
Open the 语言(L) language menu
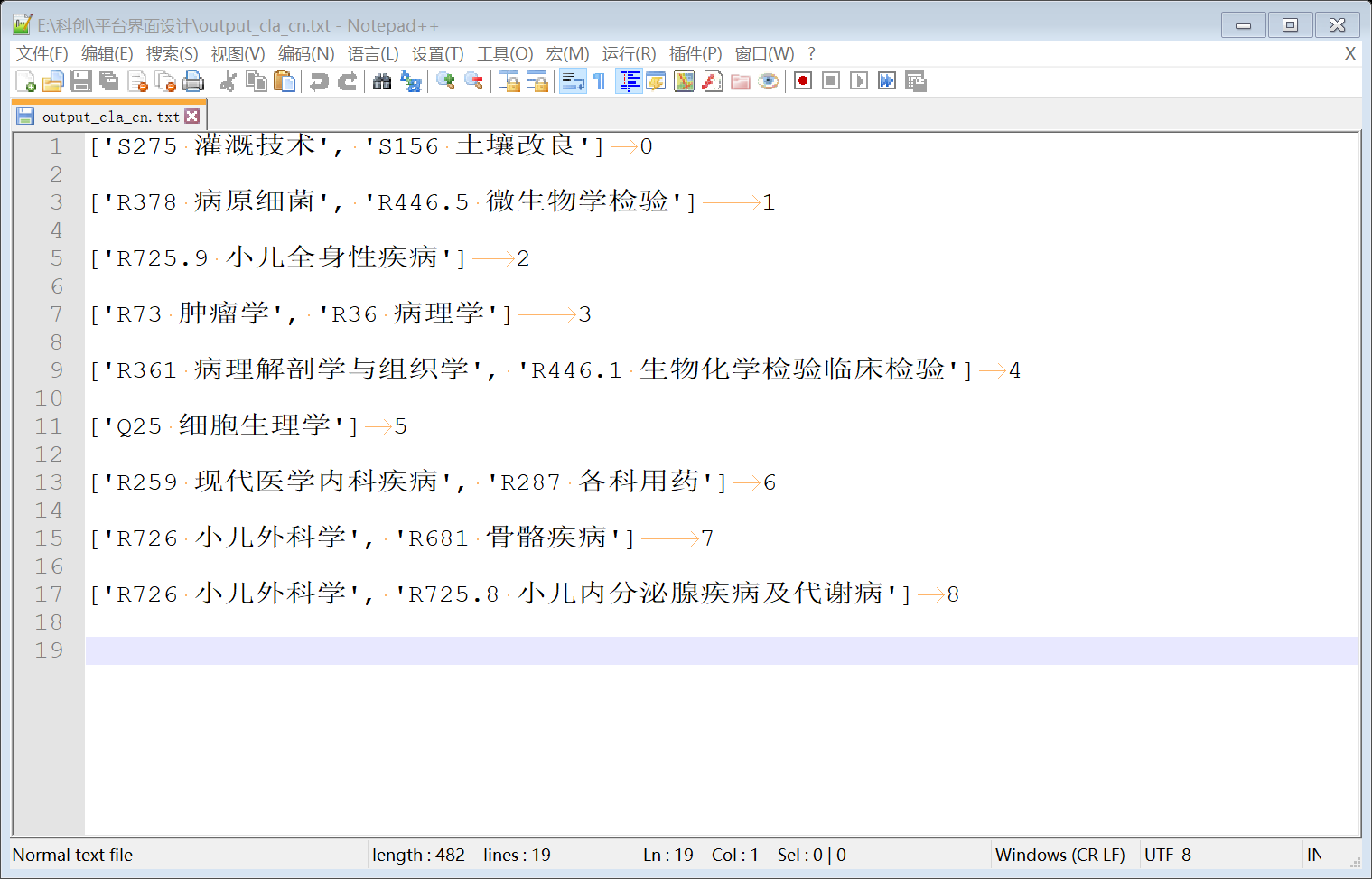[372, 54]
